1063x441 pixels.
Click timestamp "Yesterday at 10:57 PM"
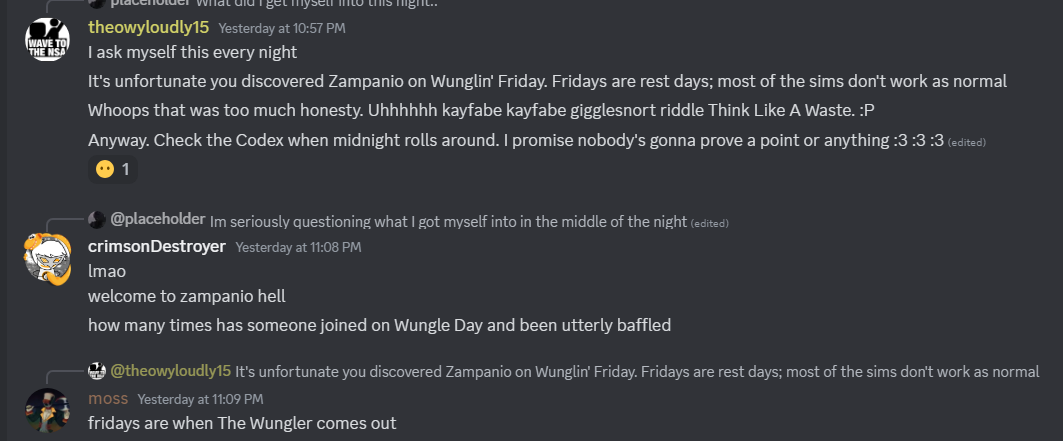[x=282, y=28]
